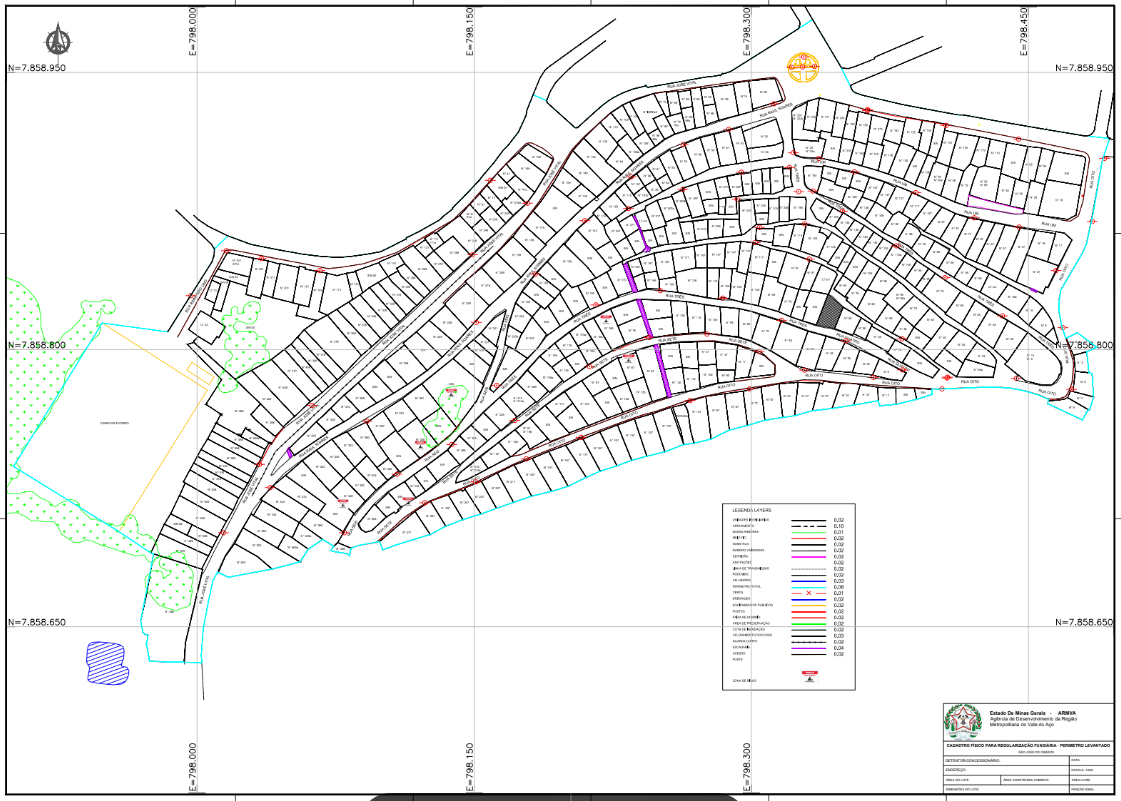
Task: Click the 'E=798.450' coordinate label
Action: [x=1024, y=31]
